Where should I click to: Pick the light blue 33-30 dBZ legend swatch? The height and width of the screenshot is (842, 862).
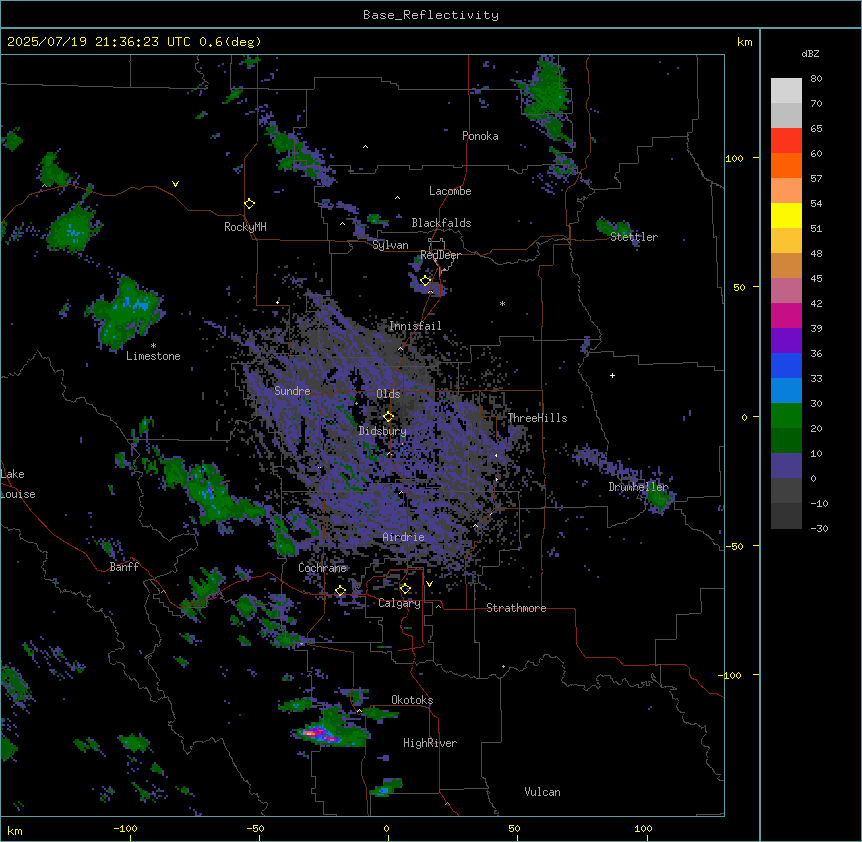(x=786, y=391)
